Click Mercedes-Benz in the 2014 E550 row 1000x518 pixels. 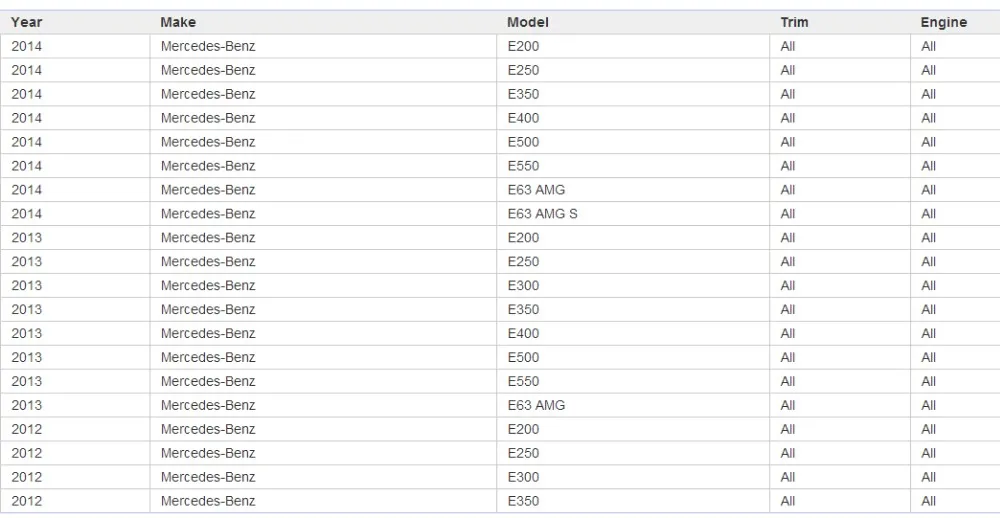208,166
